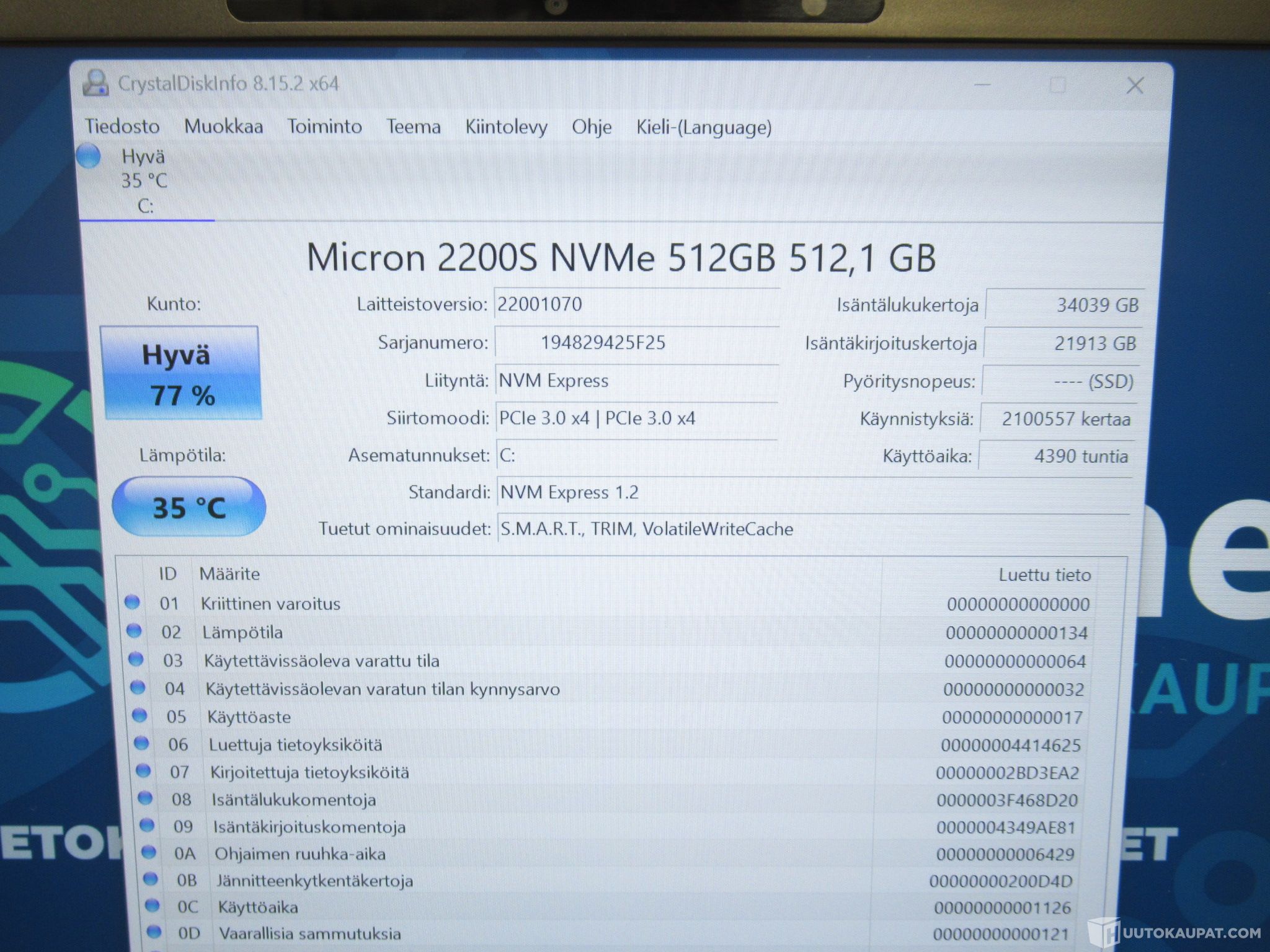Open the Kiintolevy menu
Screen dimensions: 1270x952
(x=506, y=127)
